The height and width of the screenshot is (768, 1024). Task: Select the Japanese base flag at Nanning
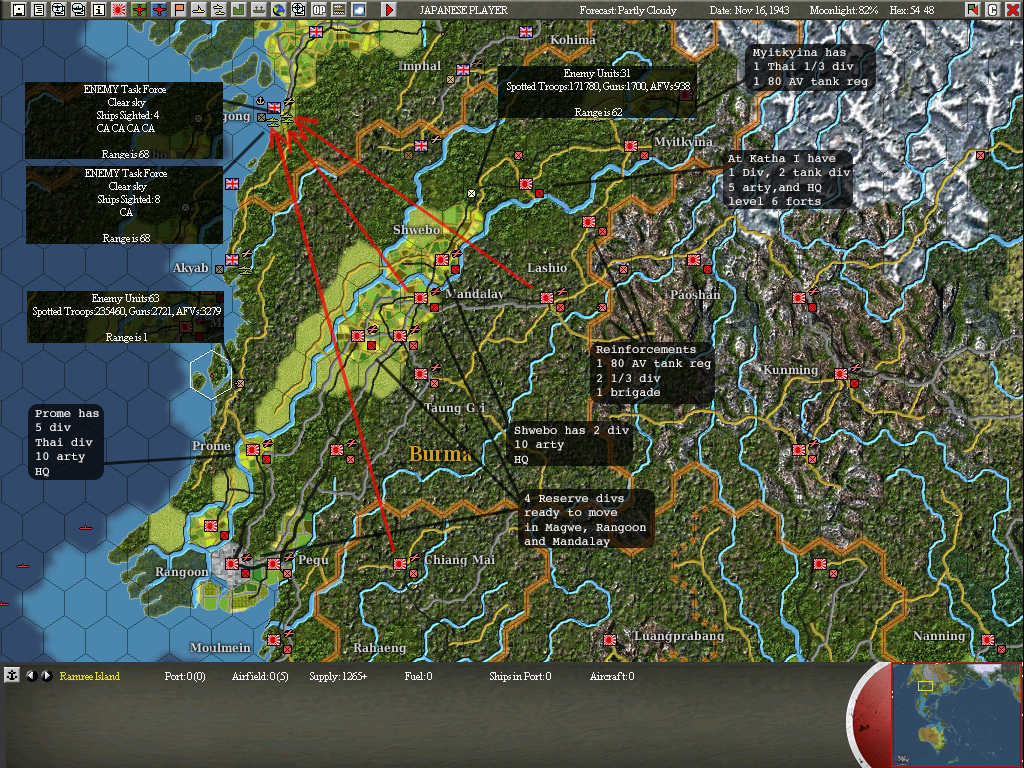point(988,640)
